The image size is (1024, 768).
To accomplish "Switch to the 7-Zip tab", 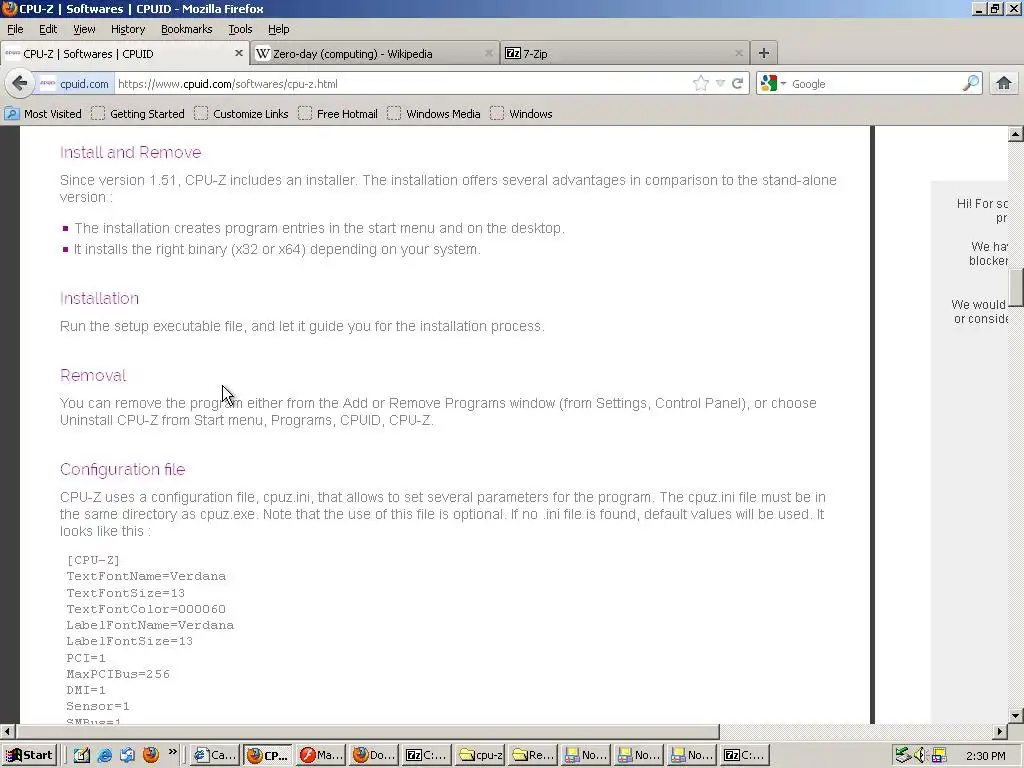I will pyautogui.click(x=625, y=54).
